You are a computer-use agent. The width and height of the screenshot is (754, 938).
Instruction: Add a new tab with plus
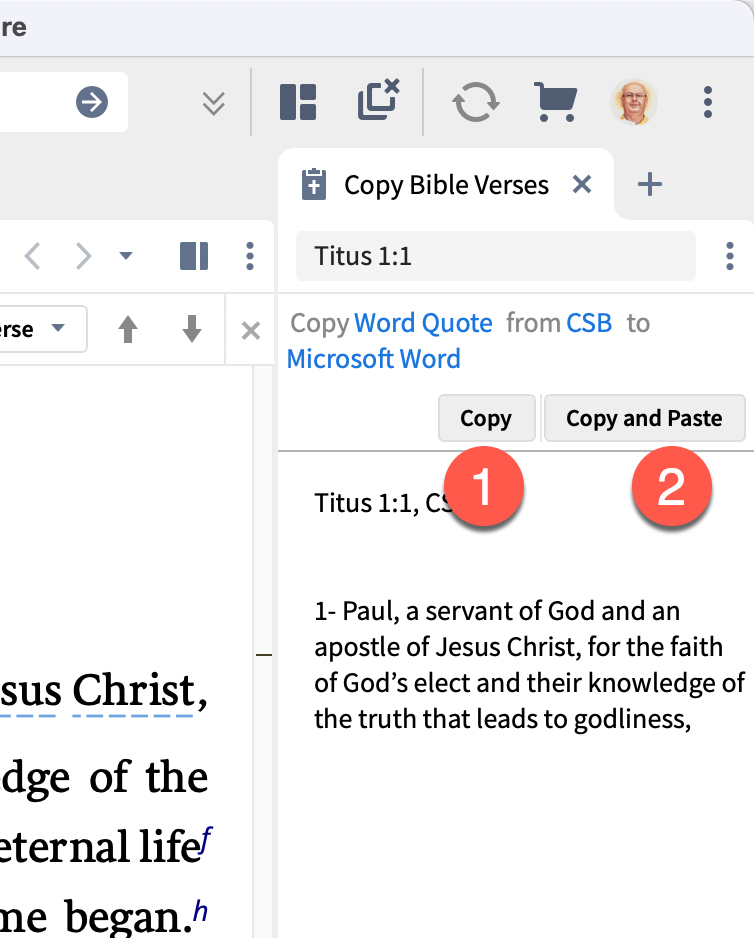pos(650,184)
